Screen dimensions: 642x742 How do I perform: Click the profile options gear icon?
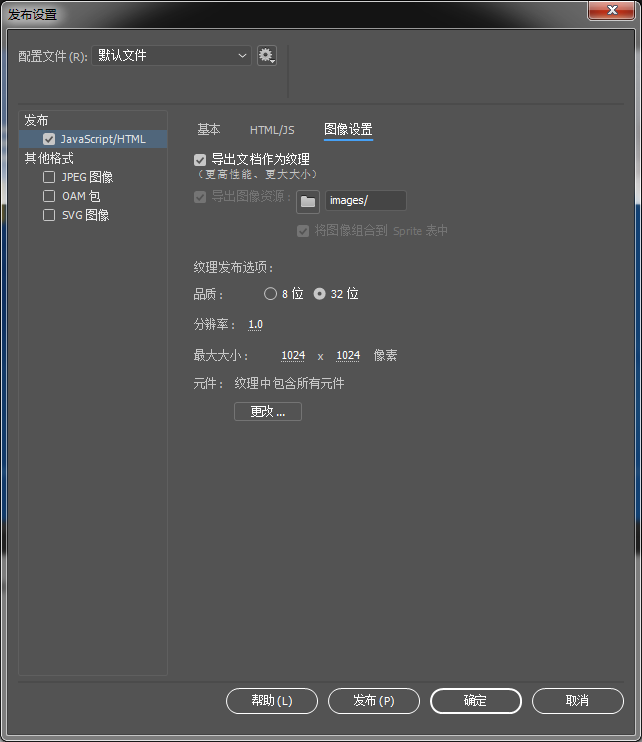[266, 56]
